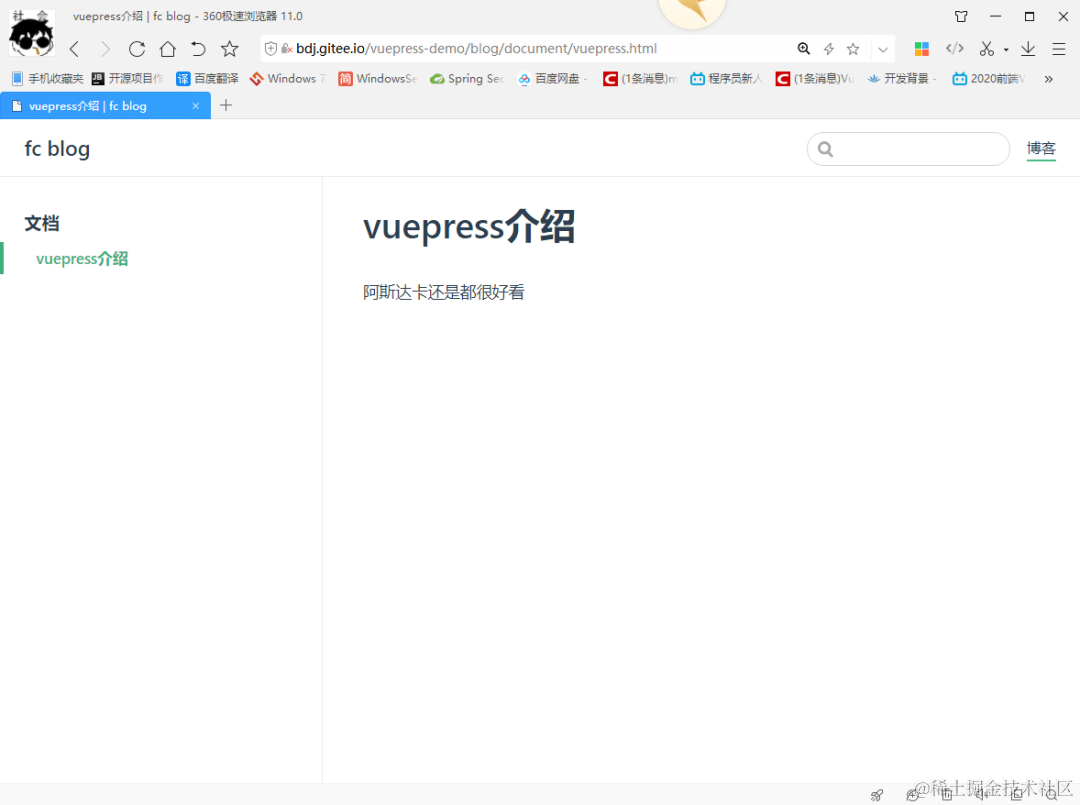Click the rocket boost icon in status bar
This screenshot has height=805, width=1080.
876,794
